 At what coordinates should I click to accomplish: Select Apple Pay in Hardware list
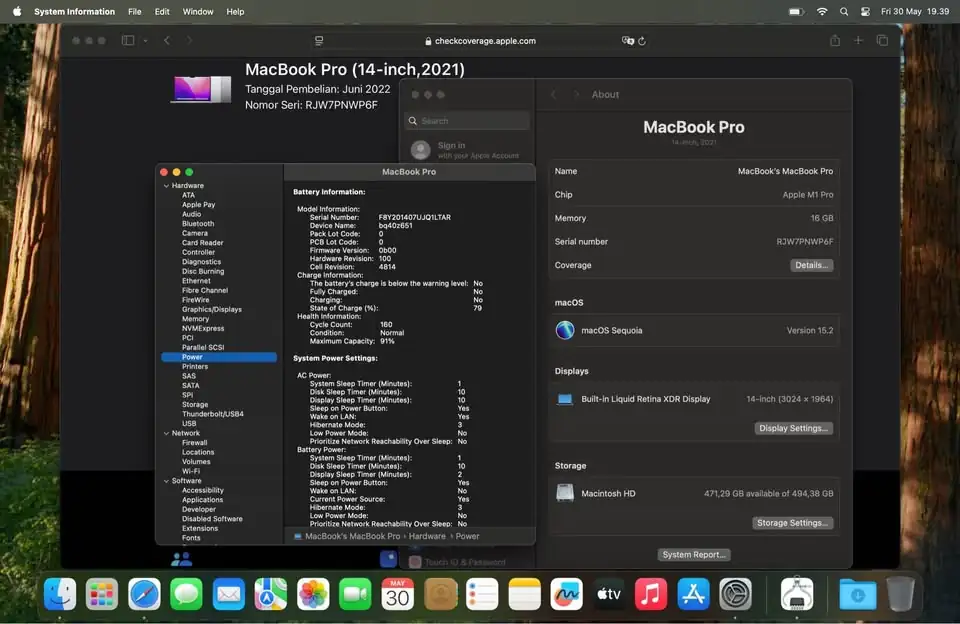198,205
